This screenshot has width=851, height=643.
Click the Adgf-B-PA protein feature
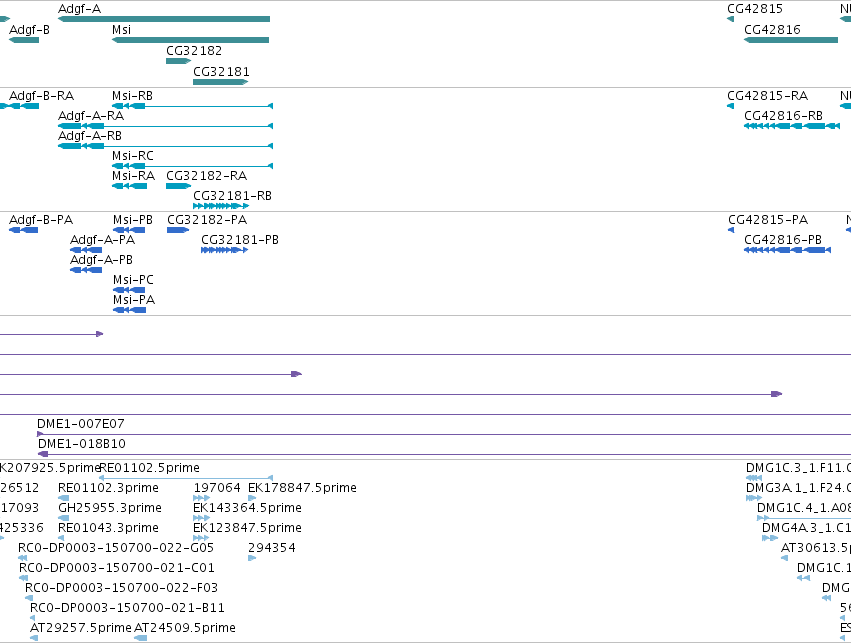coord(23,230)
